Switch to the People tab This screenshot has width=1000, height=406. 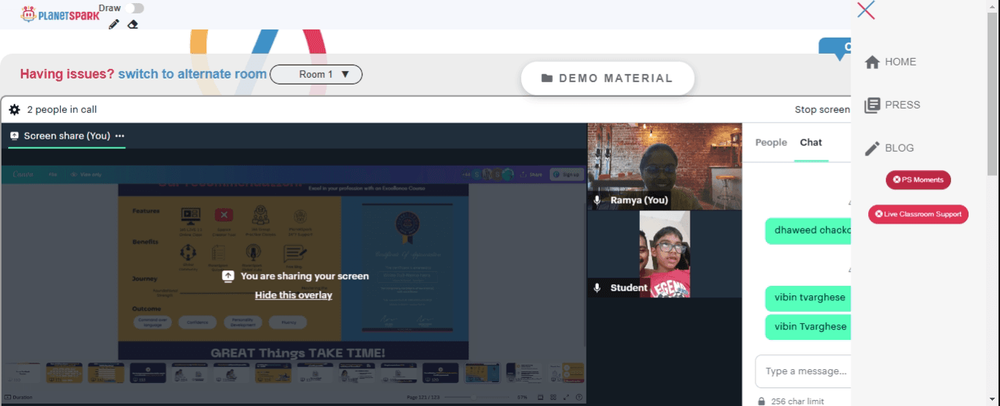(x=771, y=142)
